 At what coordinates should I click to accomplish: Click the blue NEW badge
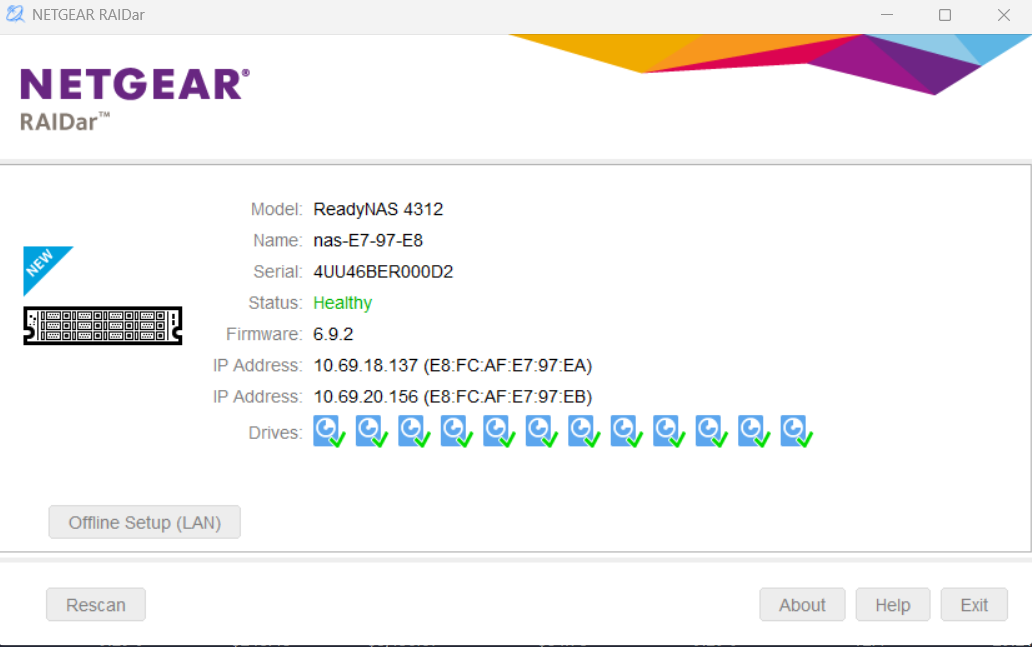43,266
